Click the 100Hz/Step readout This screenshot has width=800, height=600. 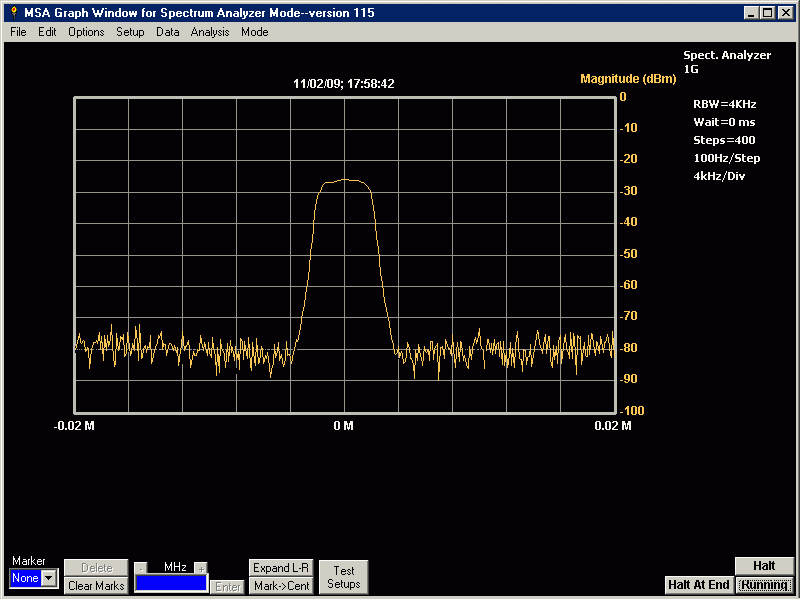coord(727,158)
